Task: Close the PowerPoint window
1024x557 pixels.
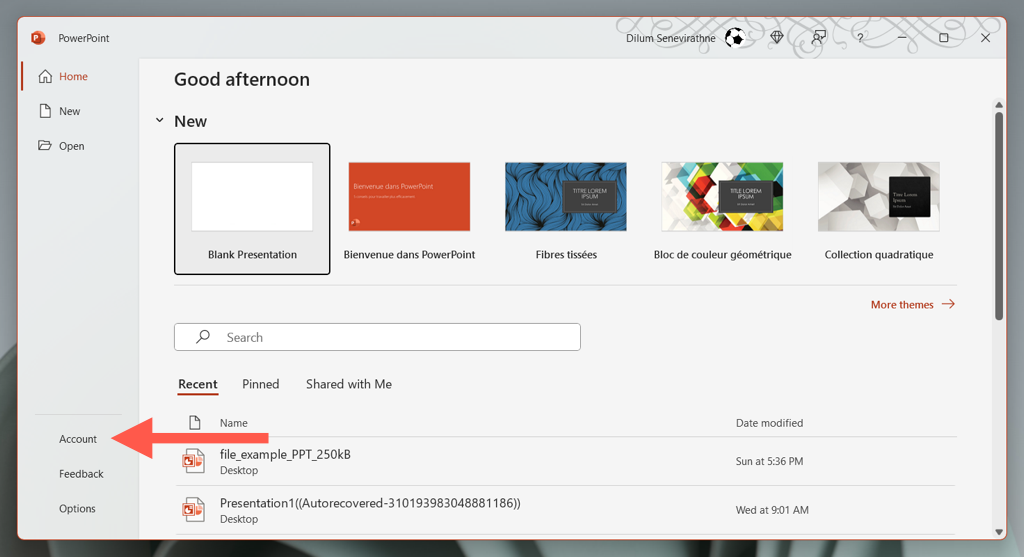Action: click(x=985, y=38)
